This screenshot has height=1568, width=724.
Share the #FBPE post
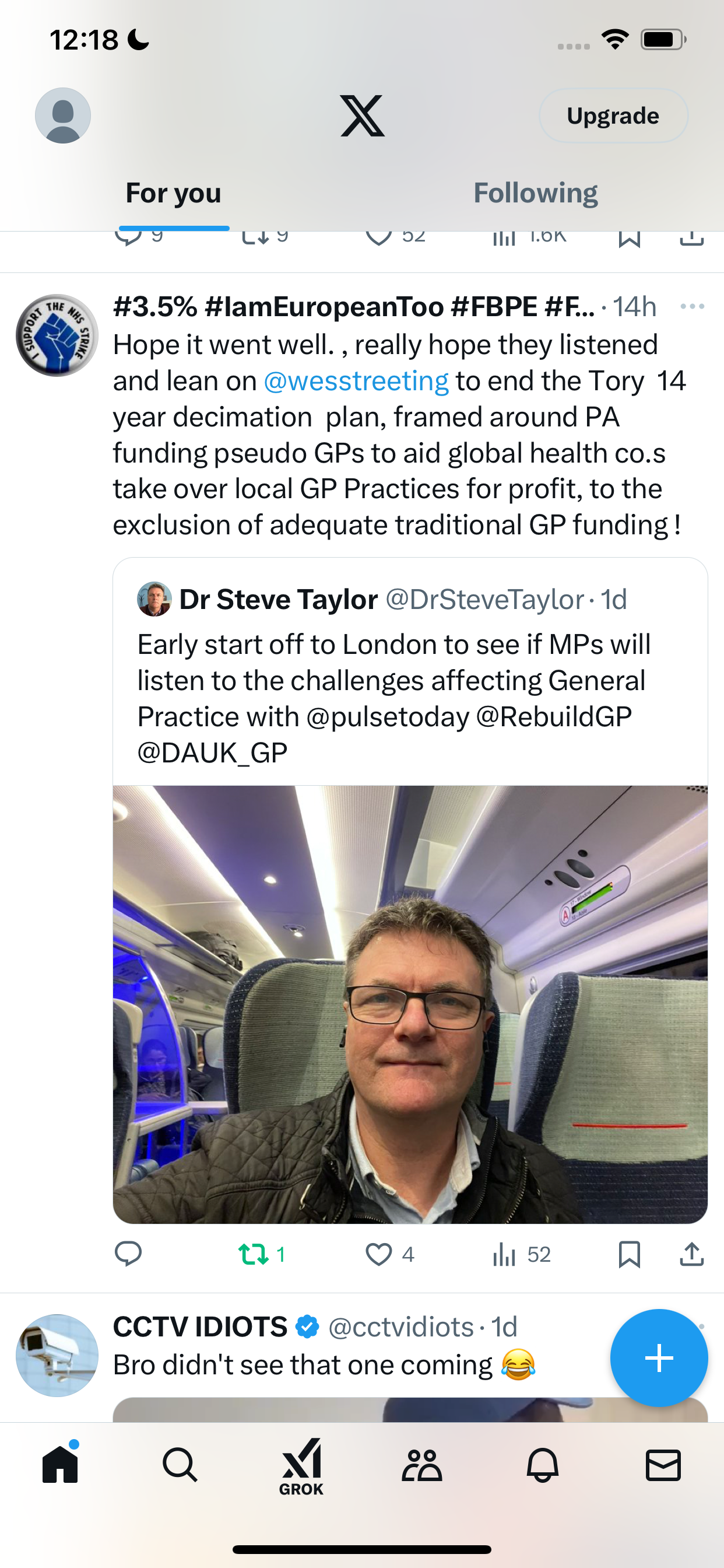(x=692, y=1255)
